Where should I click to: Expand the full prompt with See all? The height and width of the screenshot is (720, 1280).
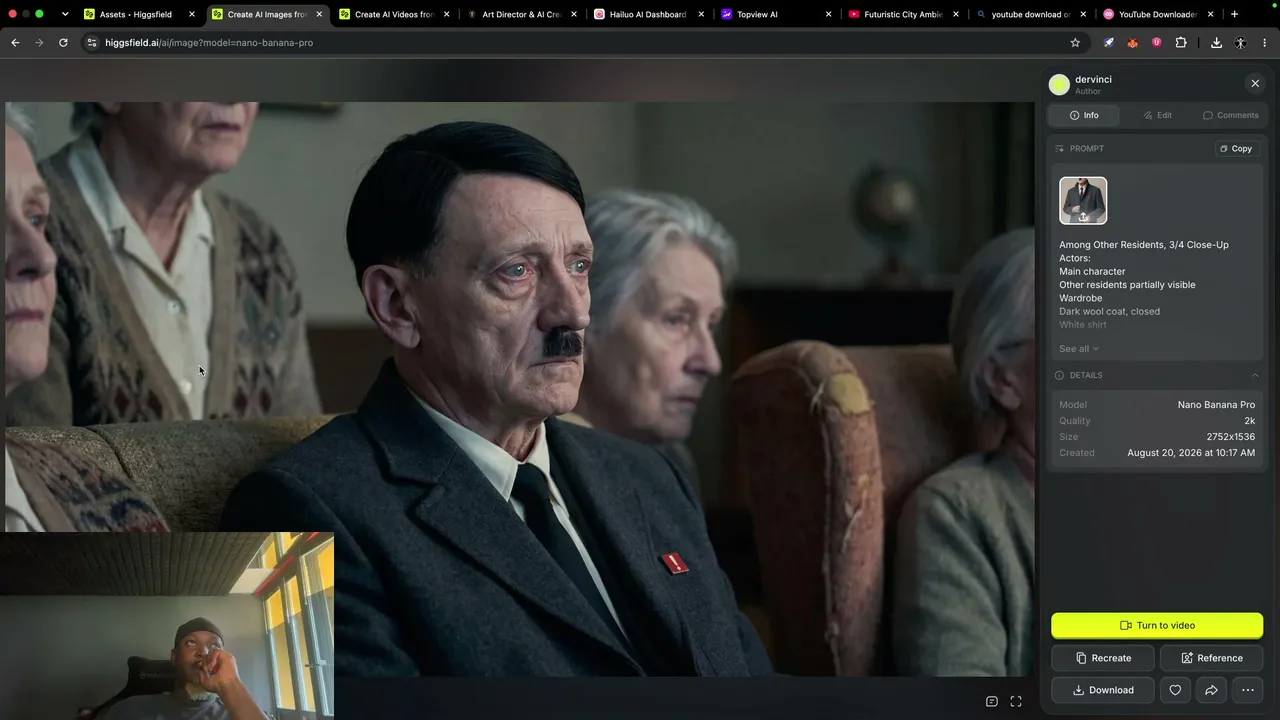click(1079, 349)
